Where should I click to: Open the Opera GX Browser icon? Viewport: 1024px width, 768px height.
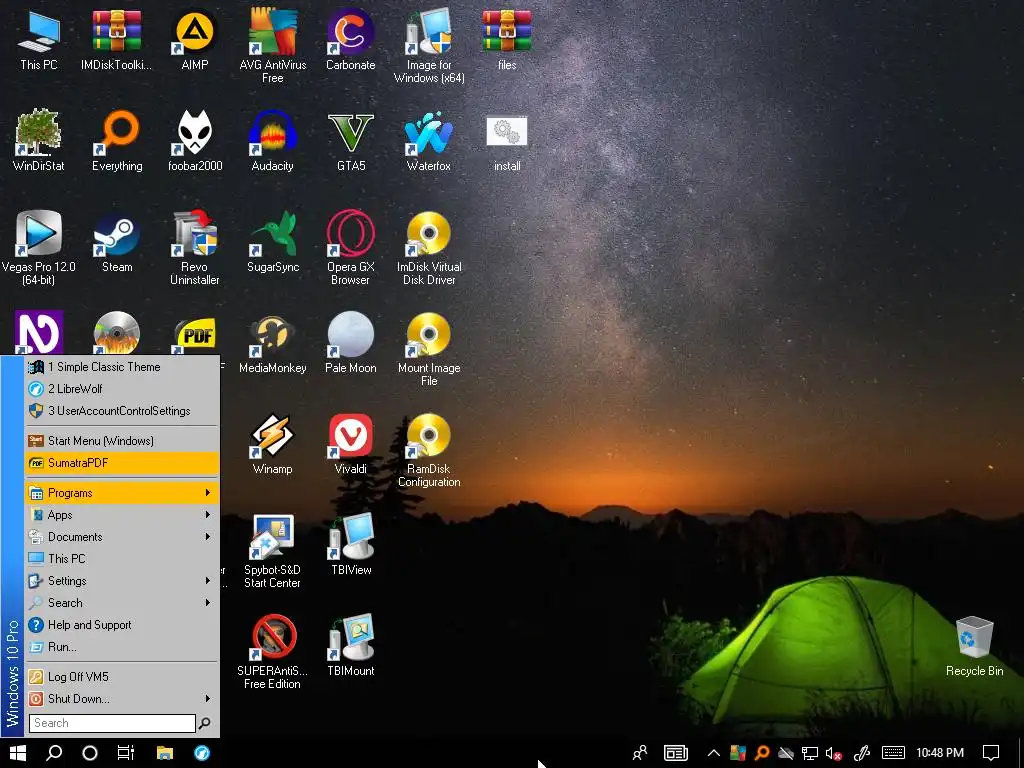351,247
